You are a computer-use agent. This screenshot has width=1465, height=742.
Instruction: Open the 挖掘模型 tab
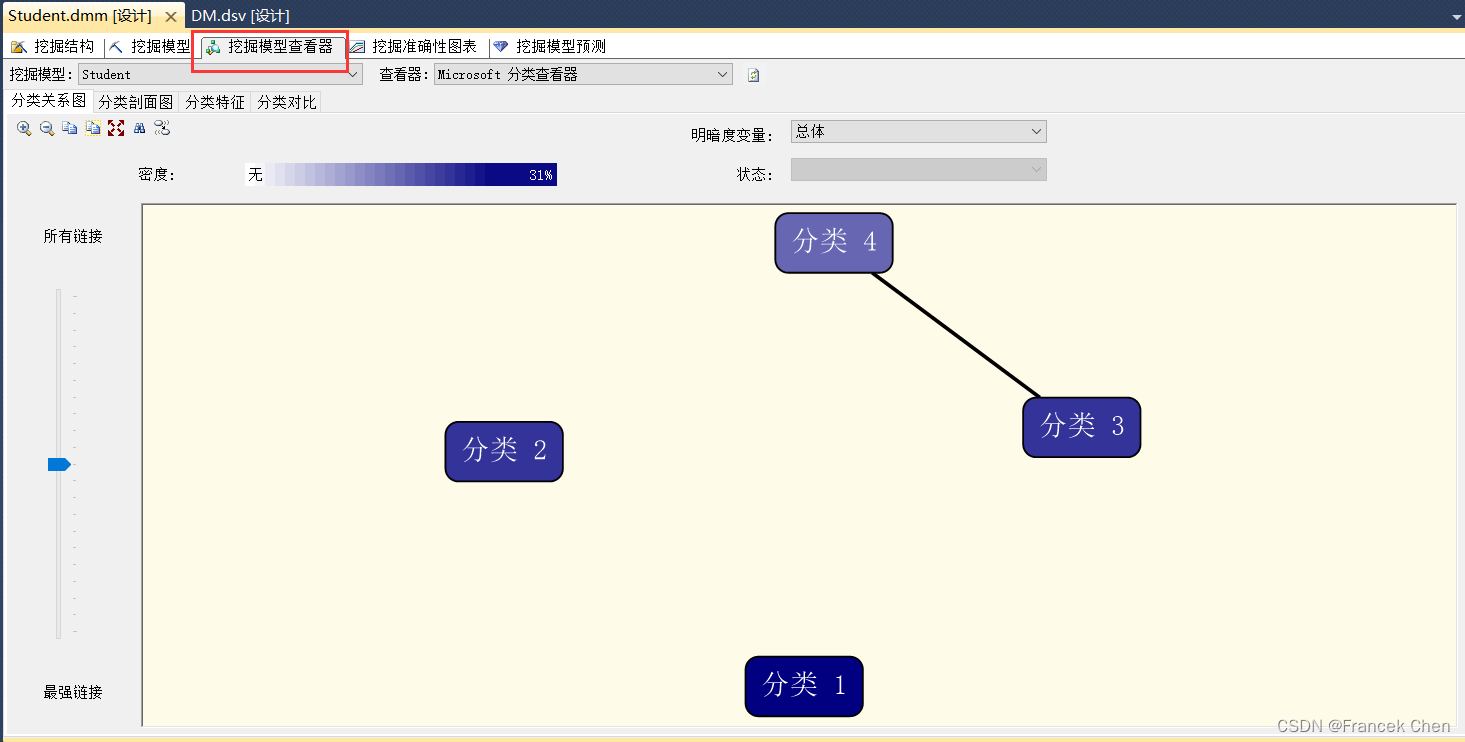150,46
